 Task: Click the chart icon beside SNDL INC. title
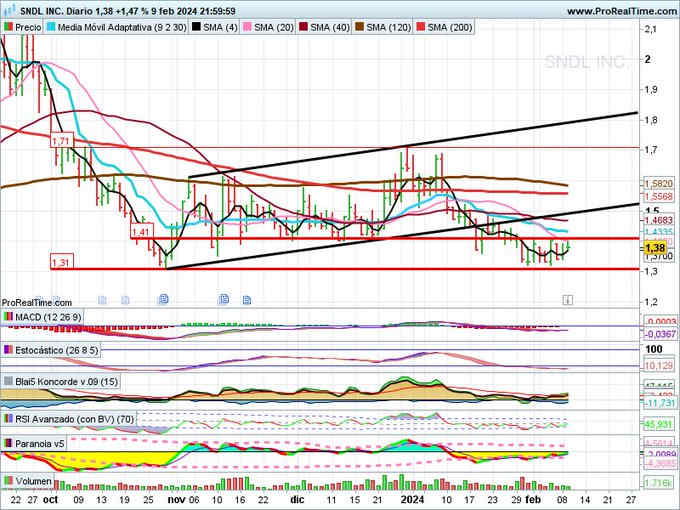pos(10,10)
